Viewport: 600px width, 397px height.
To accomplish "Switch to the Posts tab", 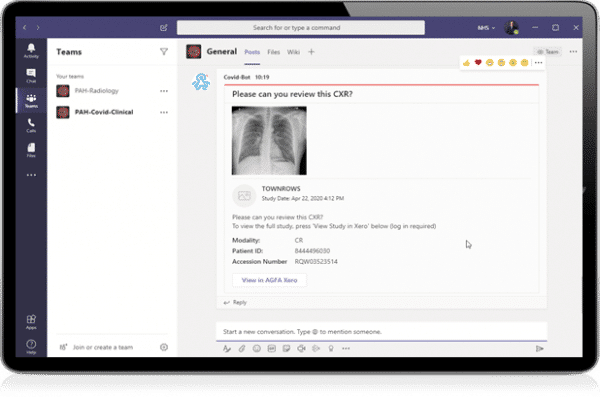I will pyautogui.click(x=252, y=52).
